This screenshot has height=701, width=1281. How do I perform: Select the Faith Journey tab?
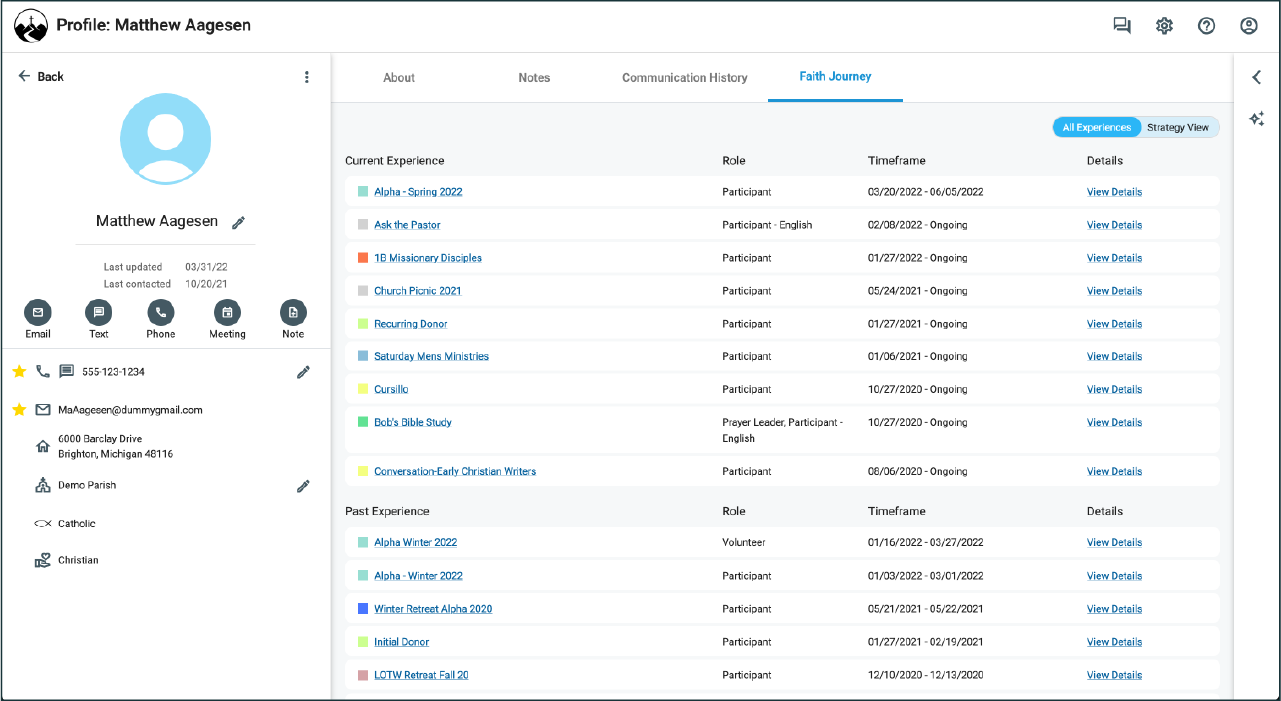(835, 77)
